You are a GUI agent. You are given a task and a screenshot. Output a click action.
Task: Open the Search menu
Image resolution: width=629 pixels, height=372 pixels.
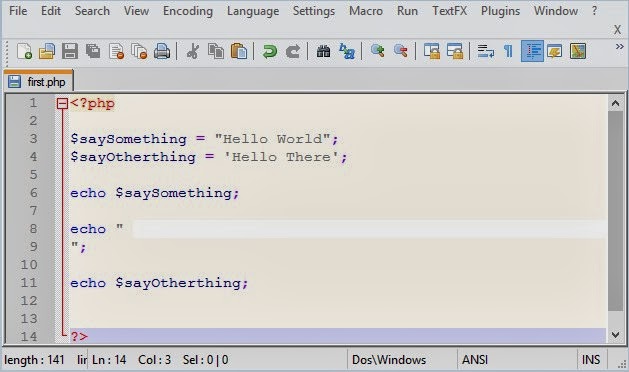click(x=92, y=11)
